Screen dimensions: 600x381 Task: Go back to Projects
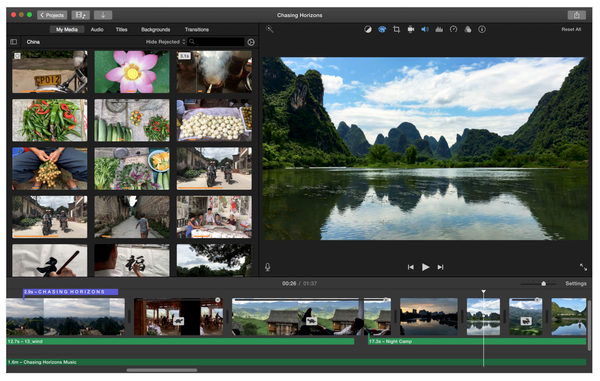pos(52,15)
